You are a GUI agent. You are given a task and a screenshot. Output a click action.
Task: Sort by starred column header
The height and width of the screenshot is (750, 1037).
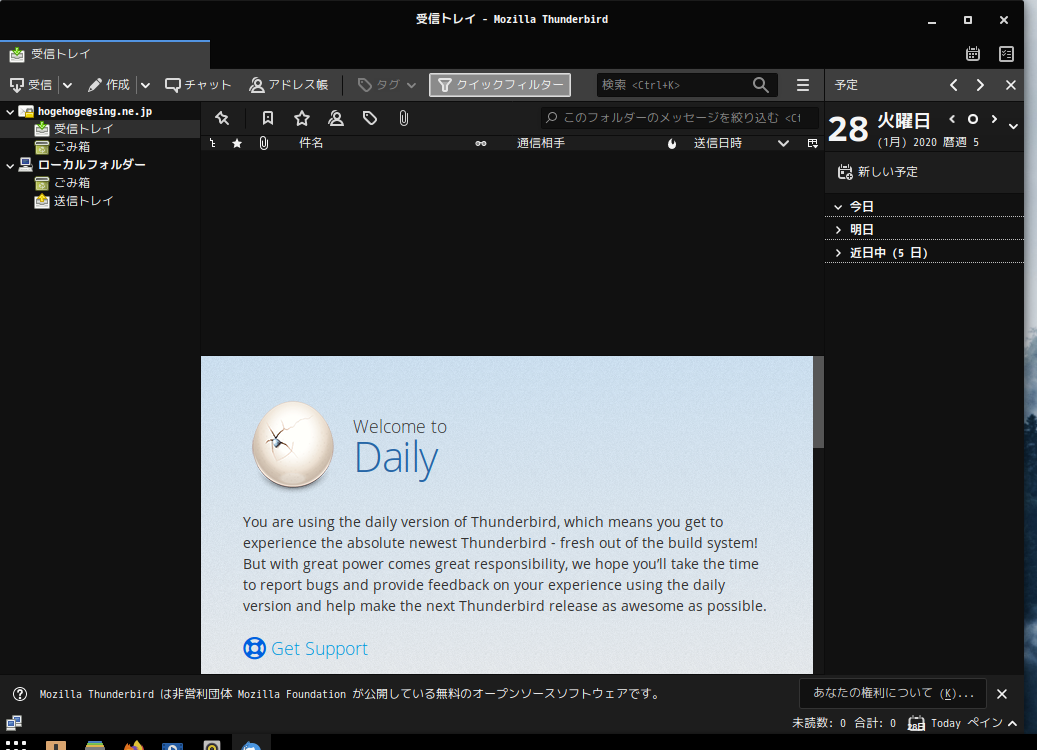(x=237, y=143)
